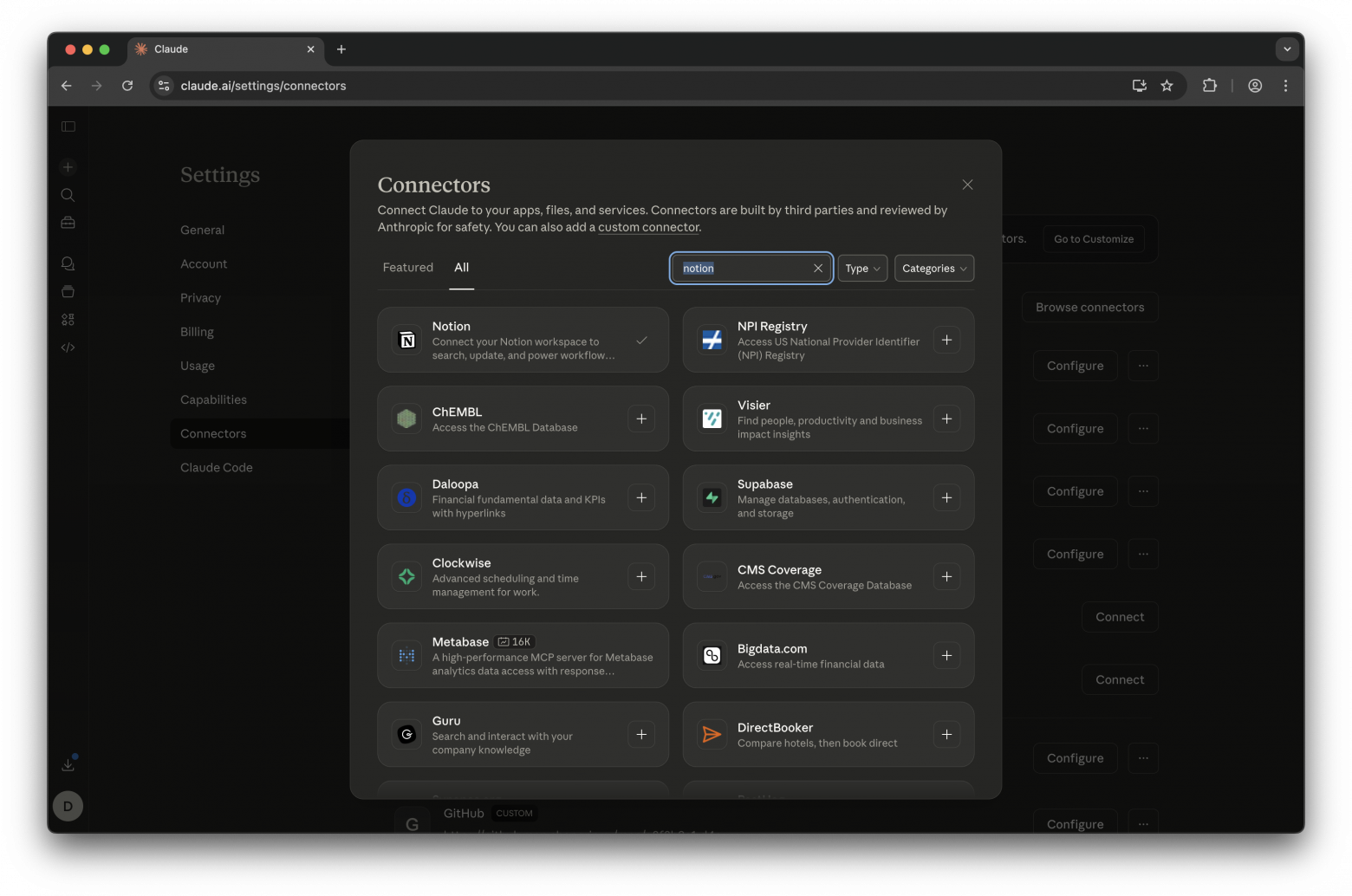This screenshot has height=896, width=1352.
Task: Expand the Categories filter dropdown
Action: 933,269
